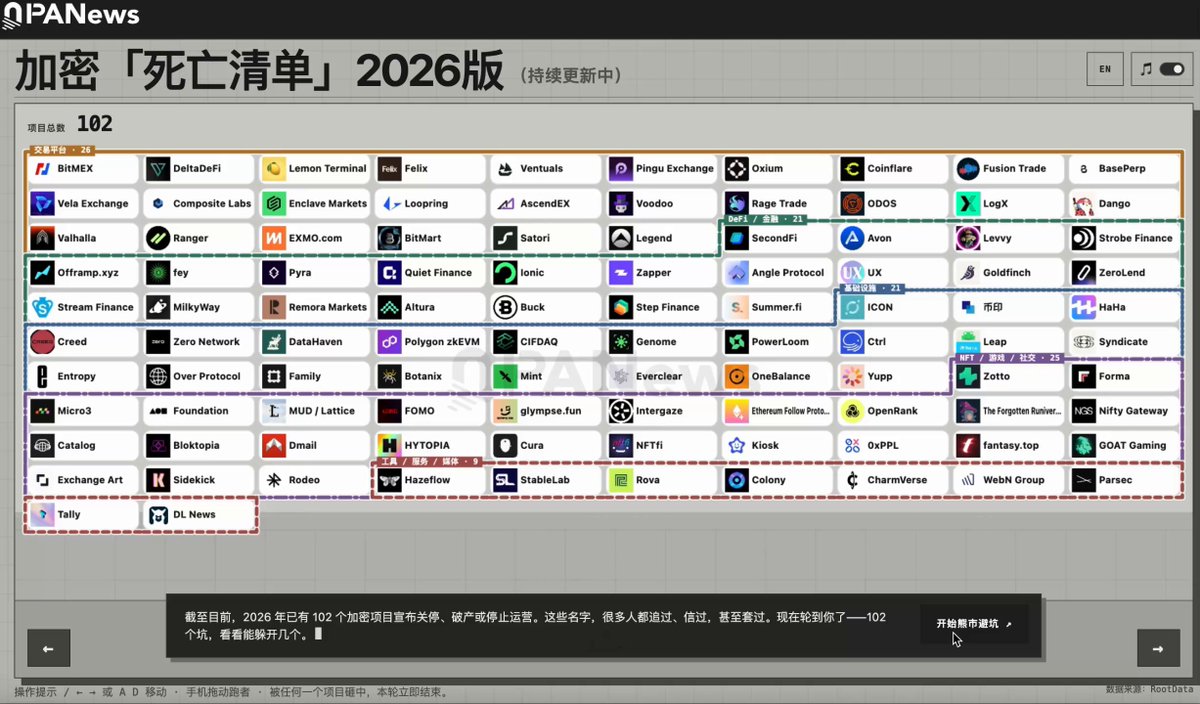Click the Goldfinch logo icon
The width and height of the screenshot is (1200, 704).
968,273
